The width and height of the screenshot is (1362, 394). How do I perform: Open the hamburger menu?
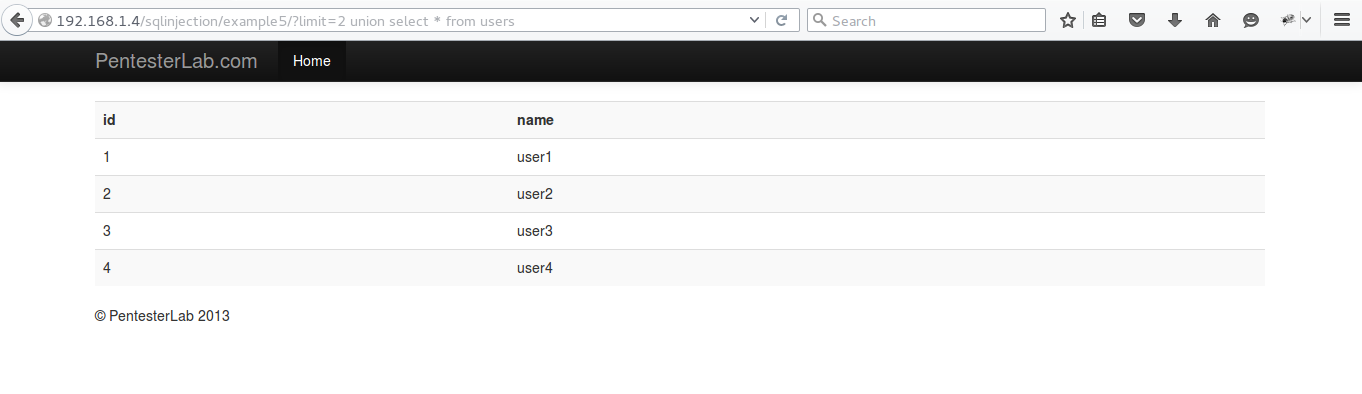click(x=1342, y=20)
